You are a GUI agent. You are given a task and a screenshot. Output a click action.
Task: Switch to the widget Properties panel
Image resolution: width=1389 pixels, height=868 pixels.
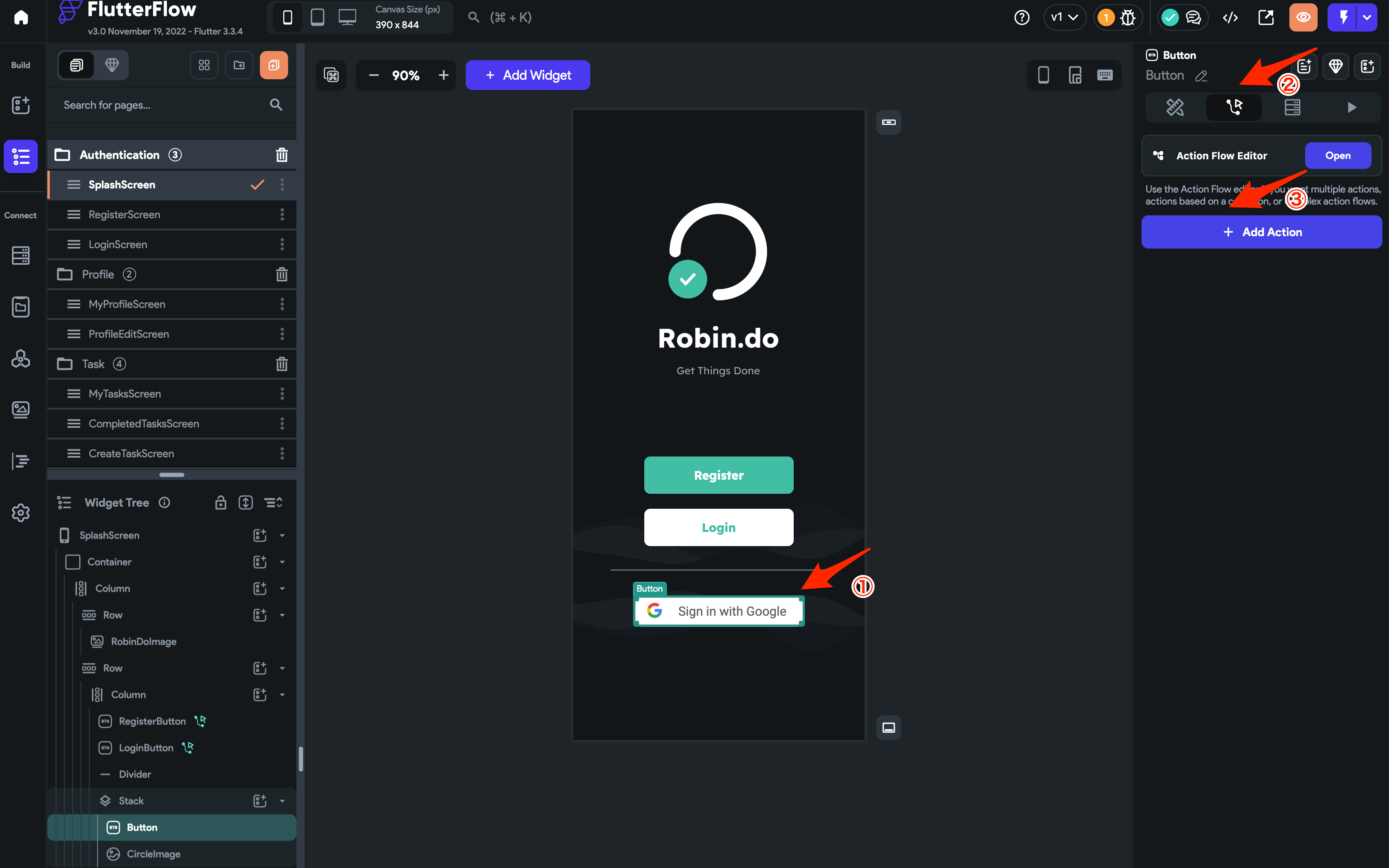tap(1175, 107)
